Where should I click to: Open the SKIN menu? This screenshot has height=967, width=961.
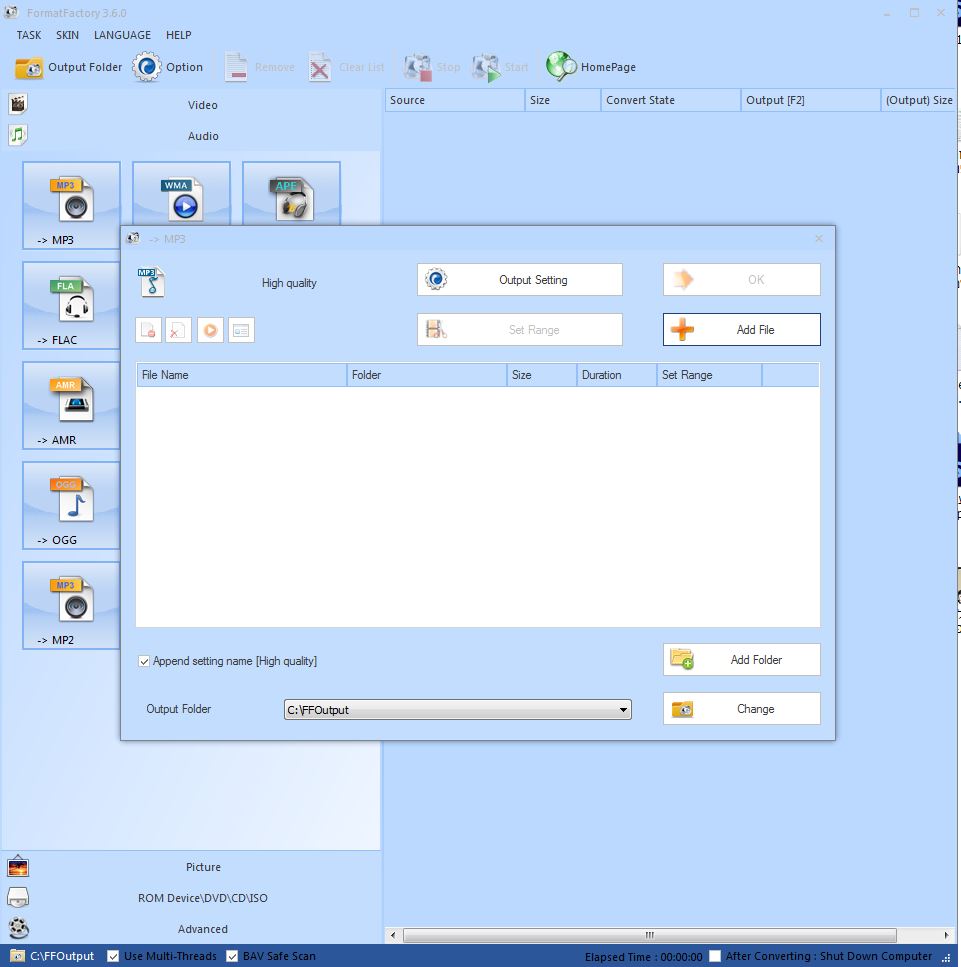coord(67,35)
